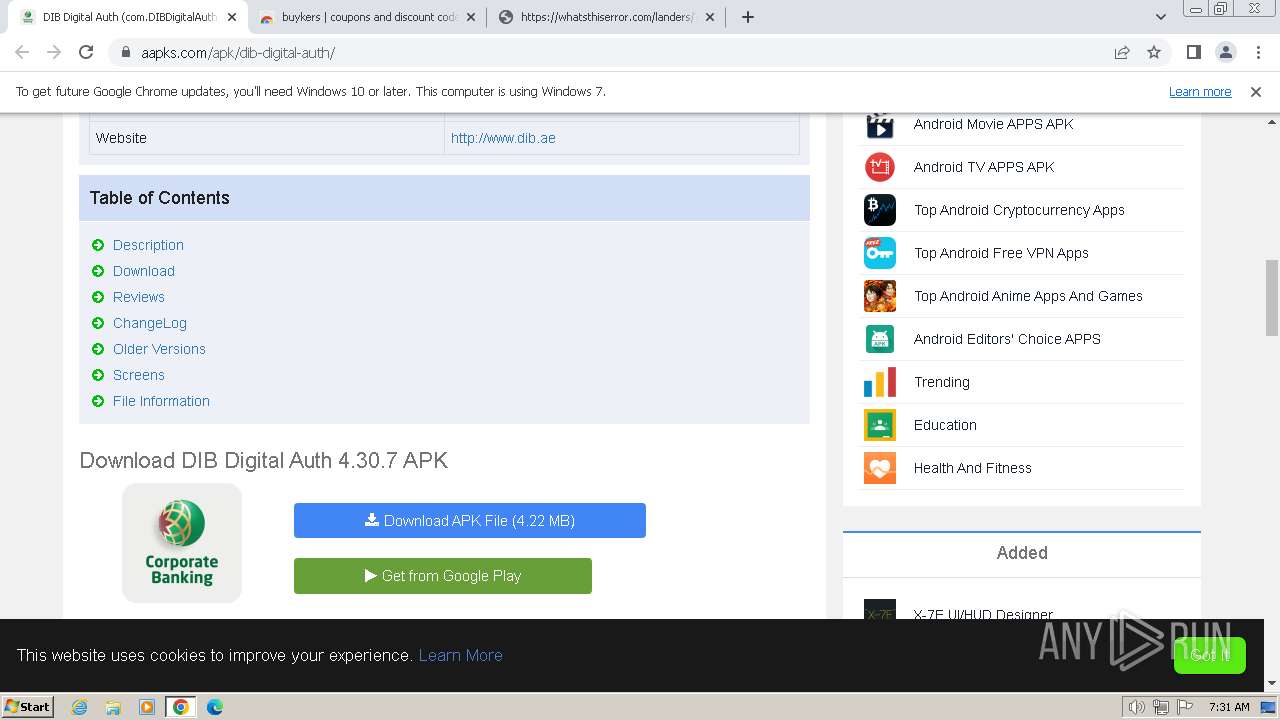The image size is (1280, 720).
Task: Click the DIB Corporate Banking app logo
Action: tap(182, 543)
